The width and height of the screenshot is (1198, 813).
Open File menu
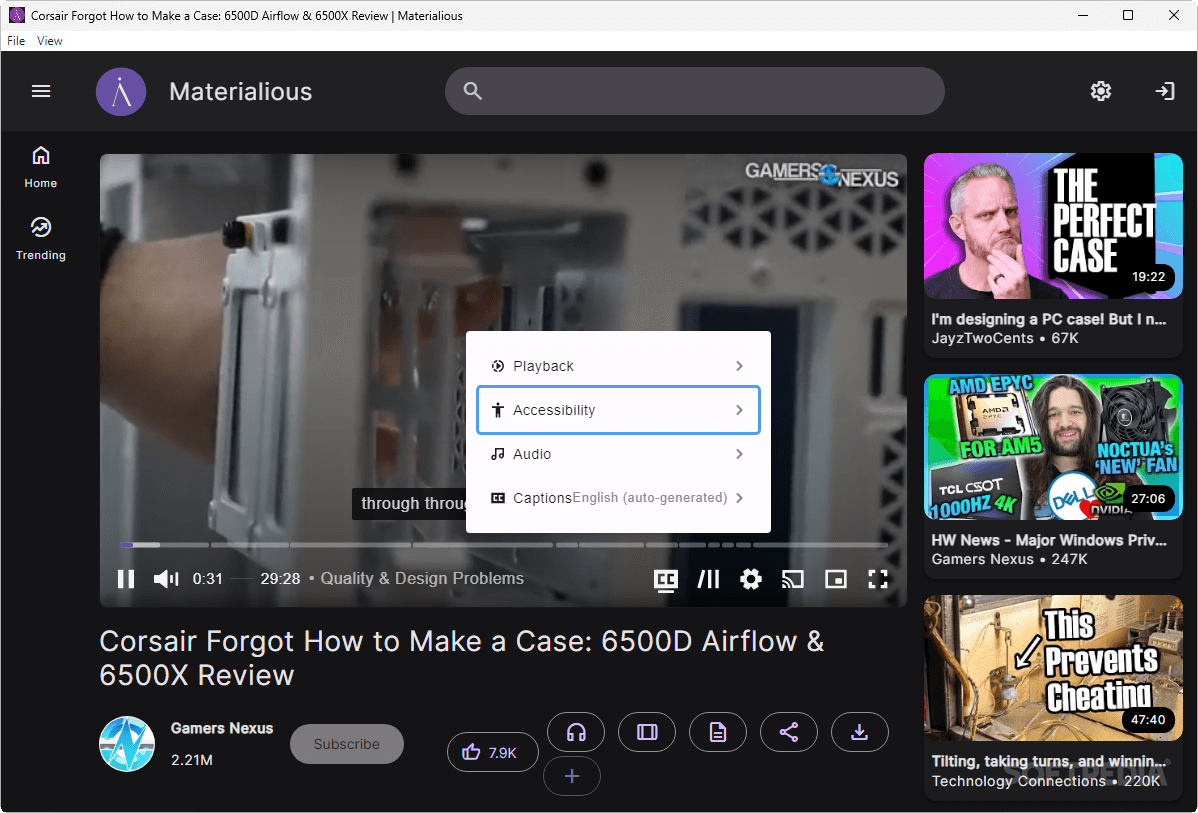16,40
